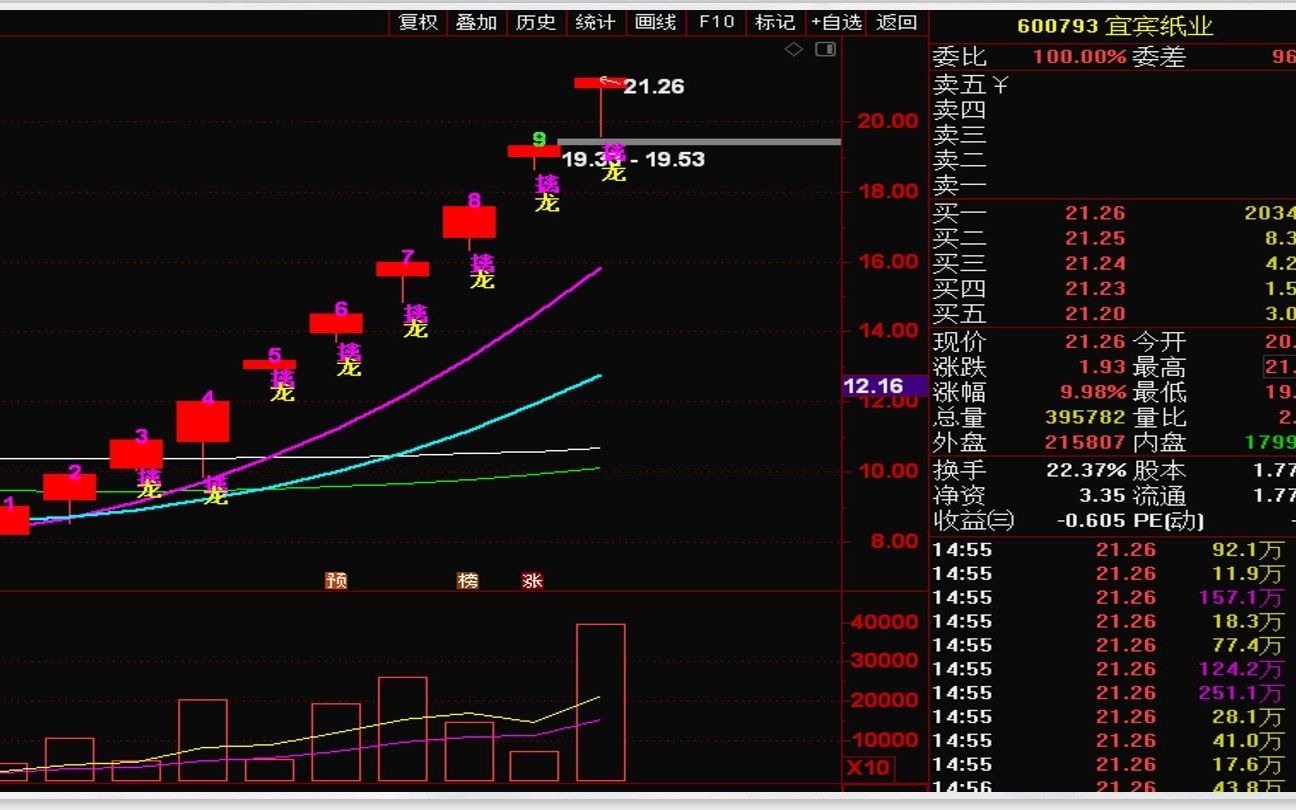The height and width of the screenshot is (810, 1296).
Task: Select candle numbered 7
Action: [403, 269]
